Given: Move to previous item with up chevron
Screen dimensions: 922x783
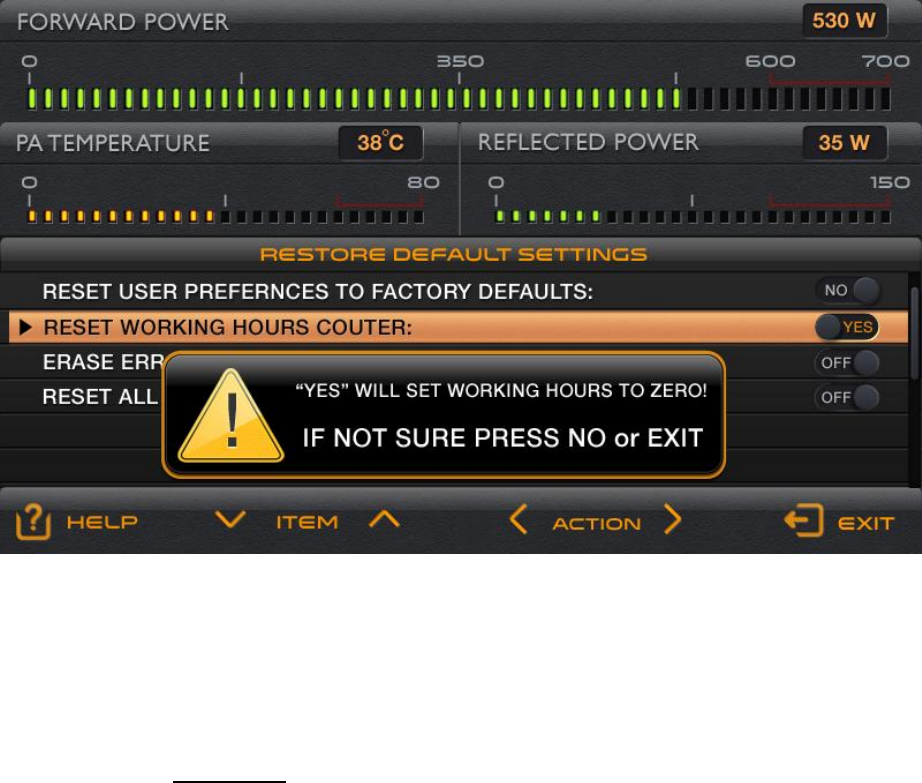Looking at the screenshot, I should [x=384, y=519].
